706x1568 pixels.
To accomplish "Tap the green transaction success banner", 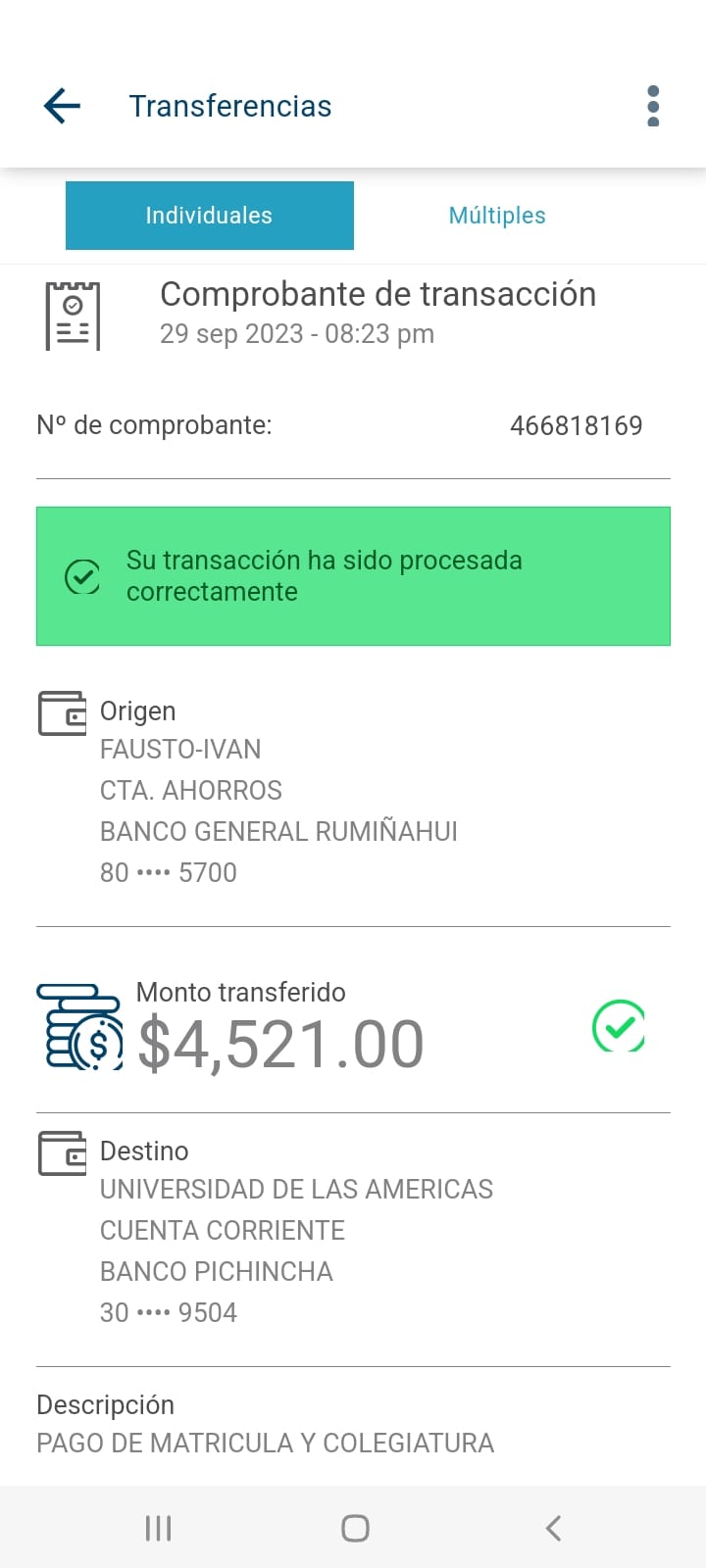I will [353, 576].
